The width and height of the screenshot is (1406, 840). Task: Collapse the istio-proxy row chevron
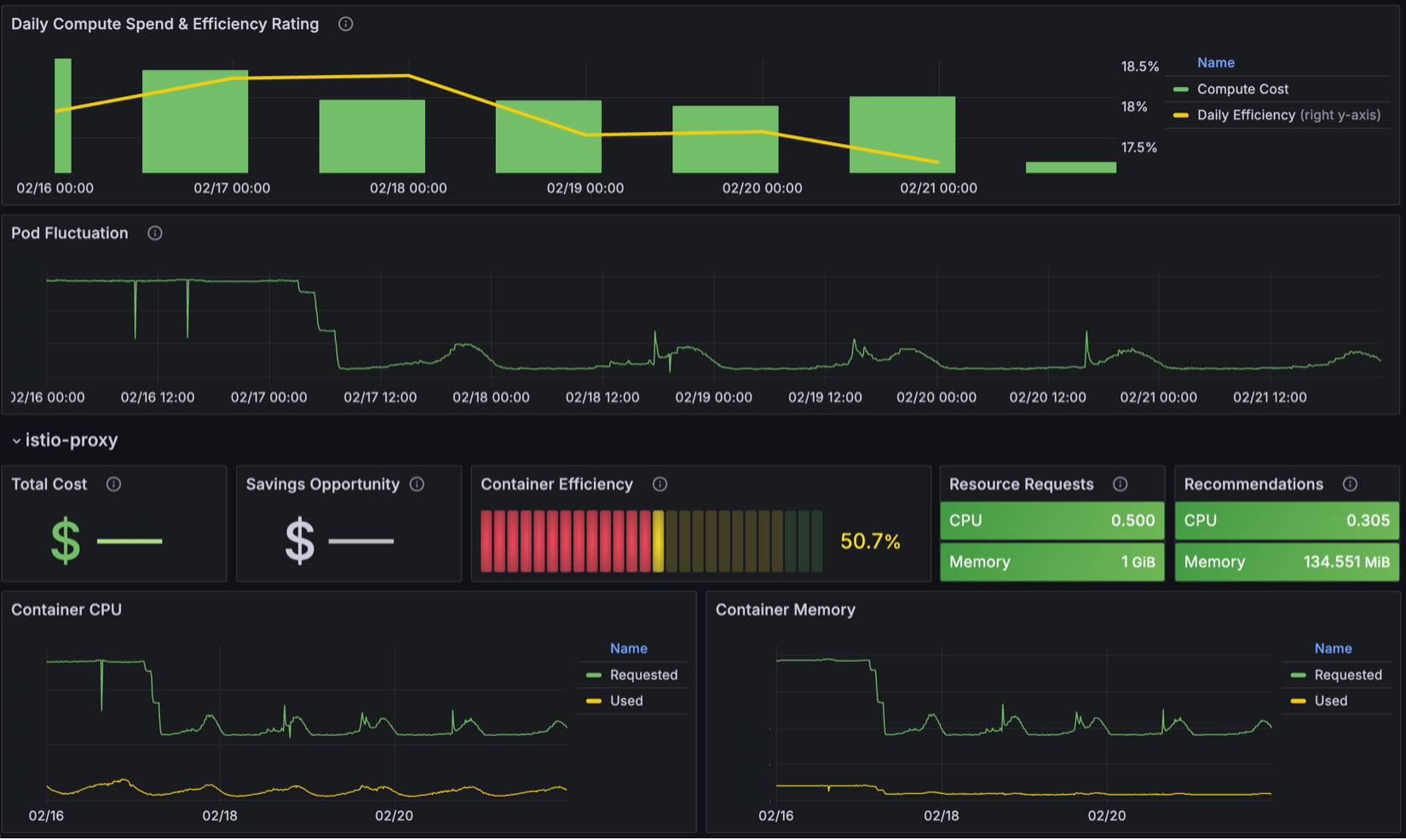[x=16, y=440]
